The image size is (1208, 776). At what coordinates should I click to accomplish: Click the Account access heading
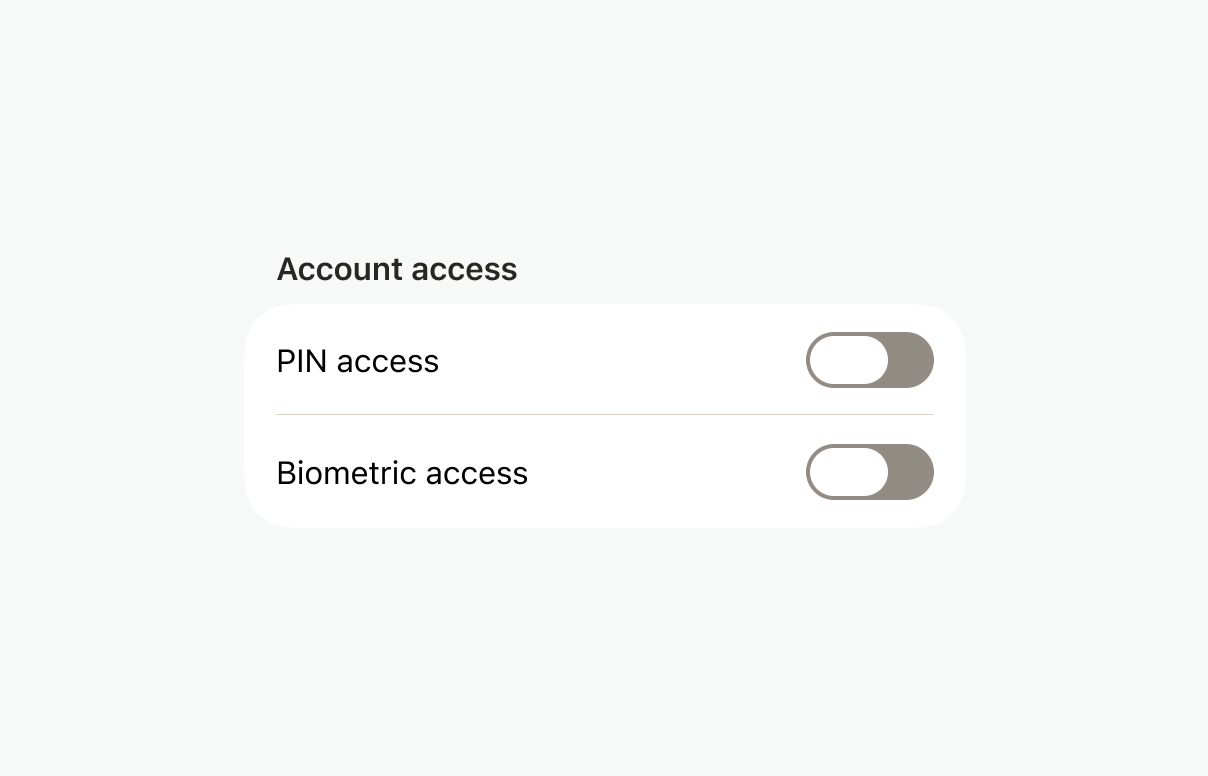(396, 269)
